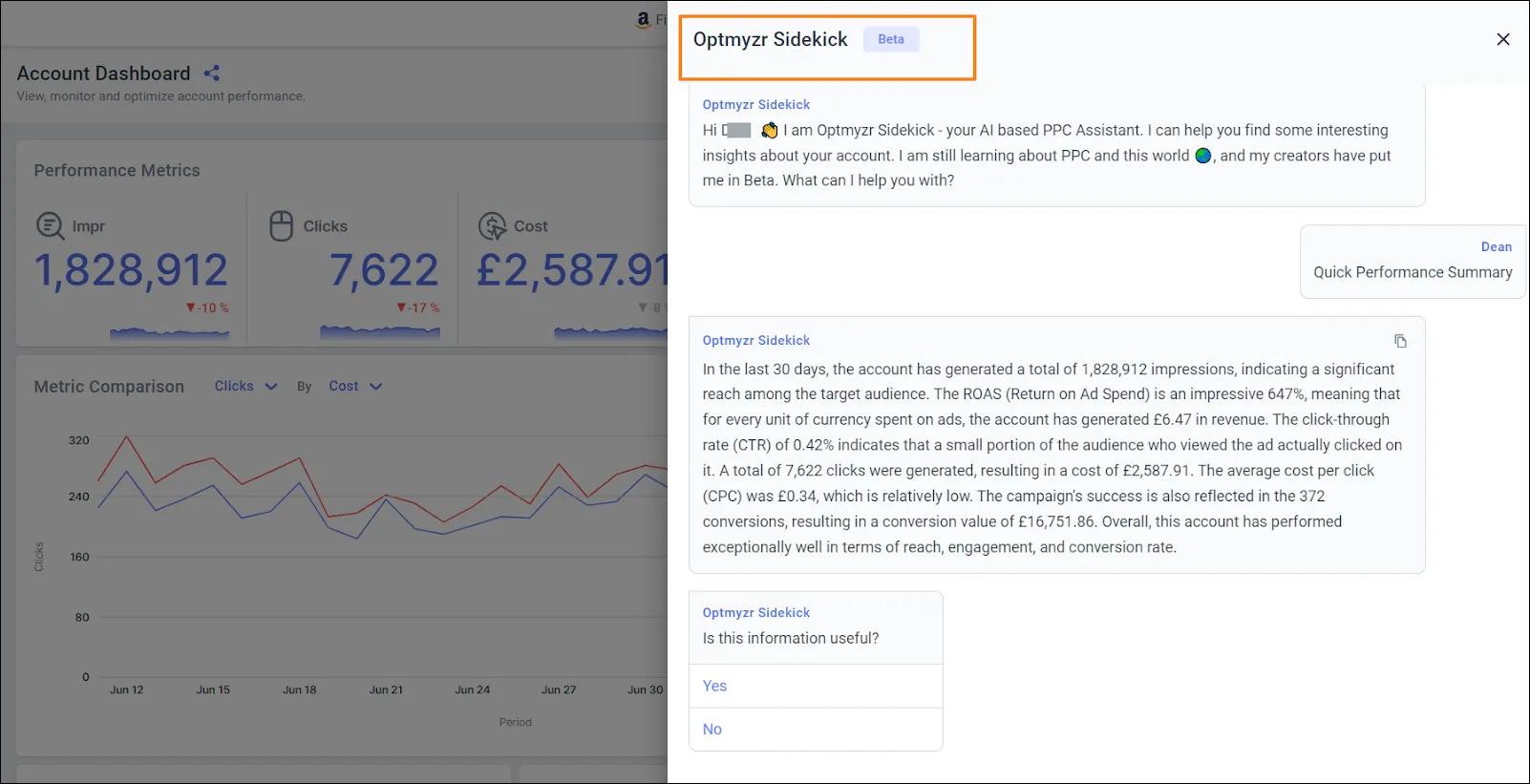Click the Account Dashboard title

pos(103,74)
